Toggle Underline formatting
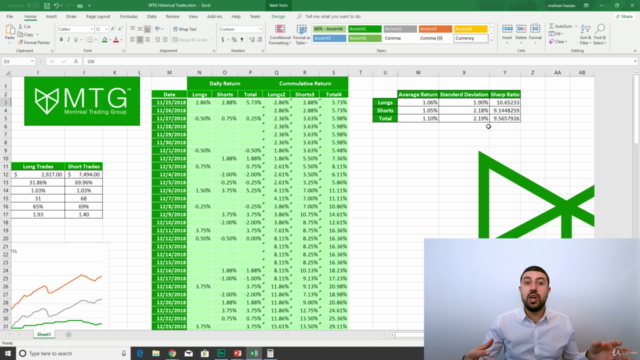 pyautogui.click(x=75, y=40)
